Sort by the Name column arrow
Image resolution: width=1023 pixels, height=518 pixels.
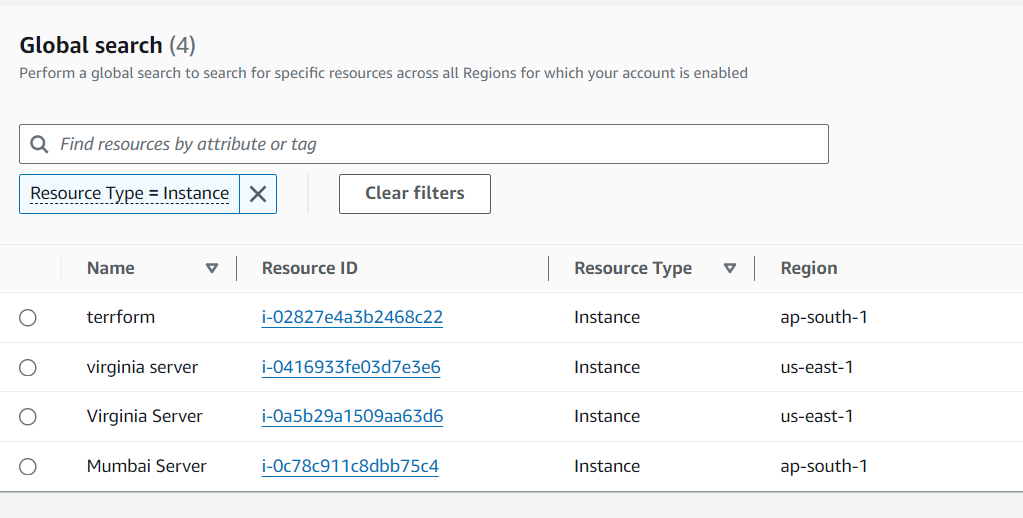(211, 268)
